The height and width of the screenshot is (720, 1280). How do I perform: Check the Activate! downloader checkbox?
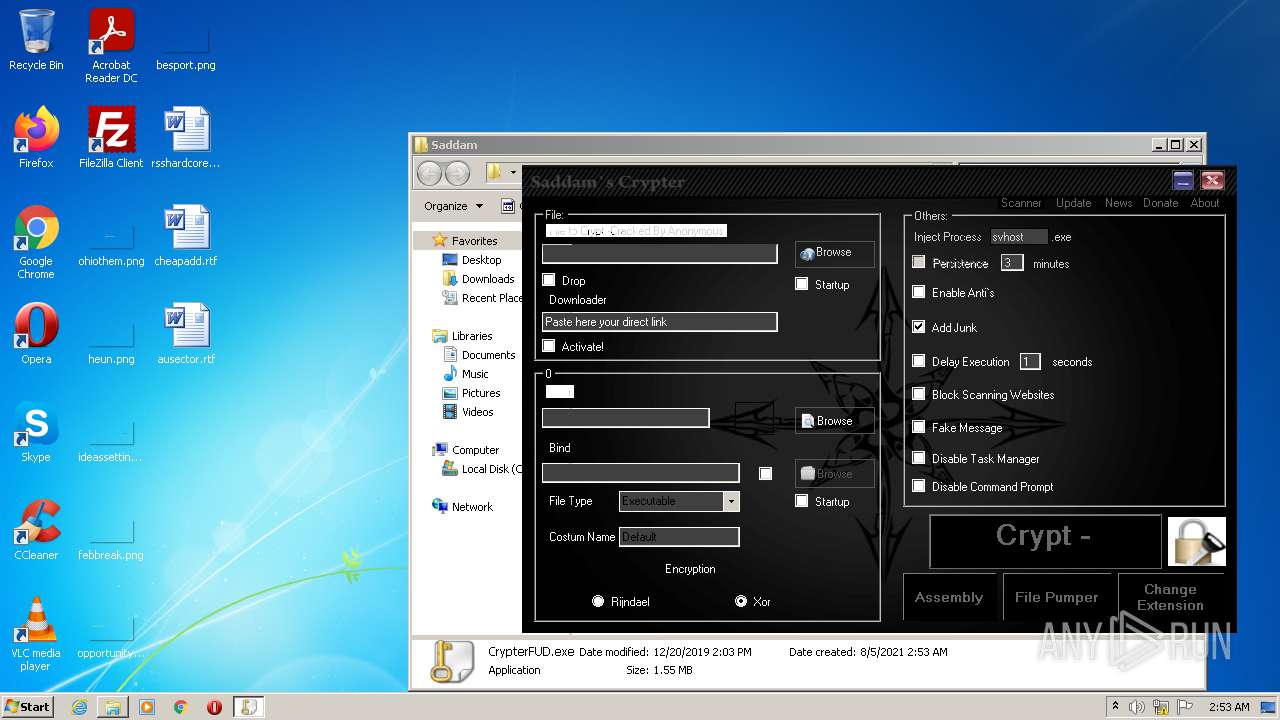(x=548, y=346)
